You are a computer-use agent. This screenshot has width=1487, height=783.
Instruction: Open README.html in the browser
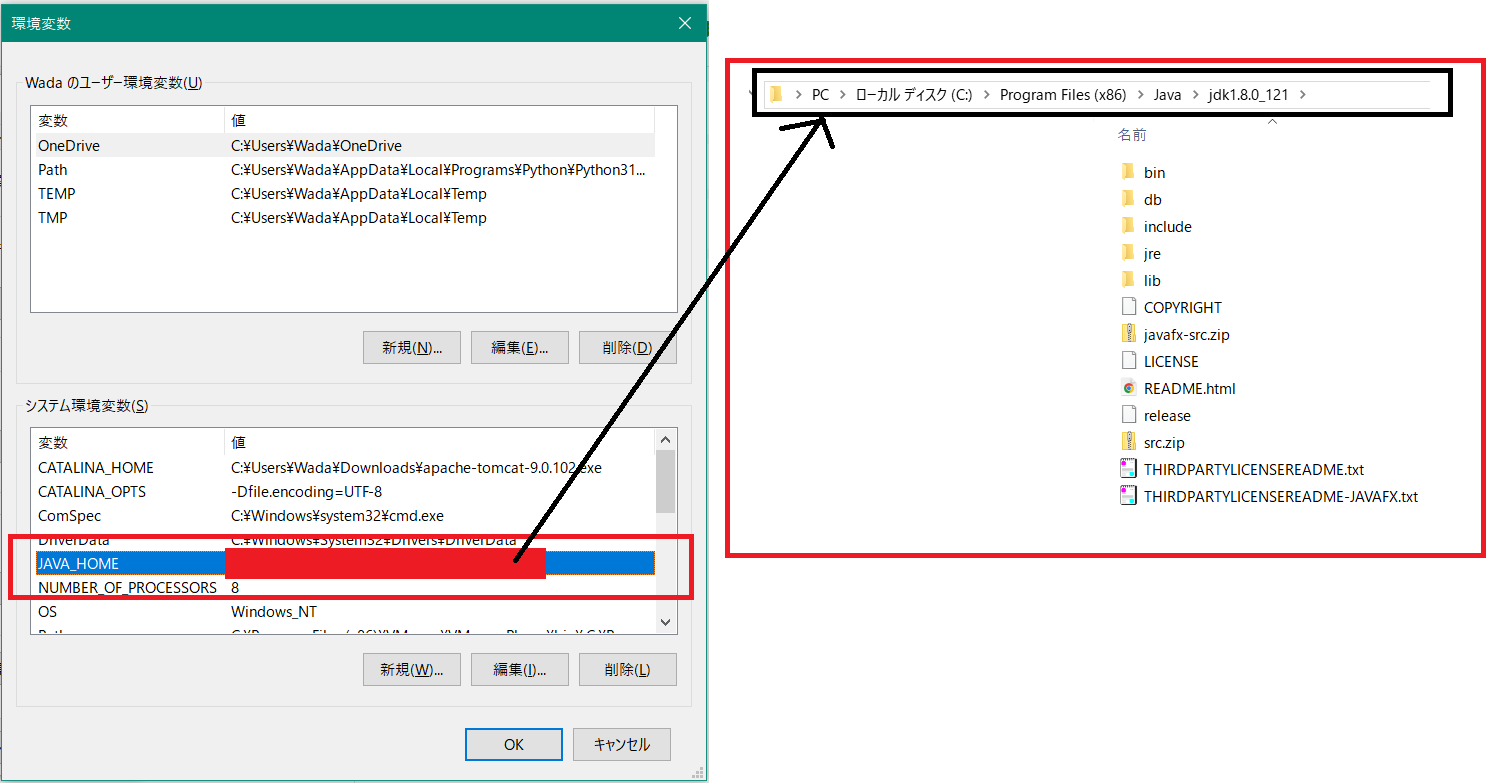pos(1190,388)
